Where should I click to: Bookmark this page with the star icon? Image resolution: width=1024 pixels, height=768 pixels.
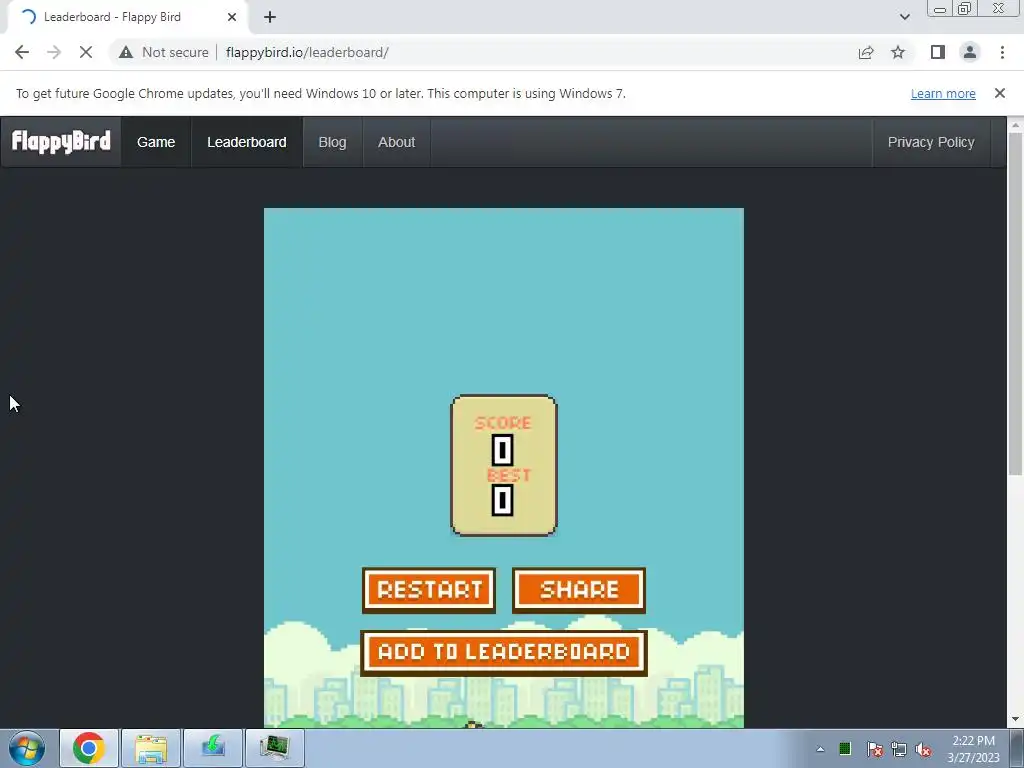[x=898, y=52]
